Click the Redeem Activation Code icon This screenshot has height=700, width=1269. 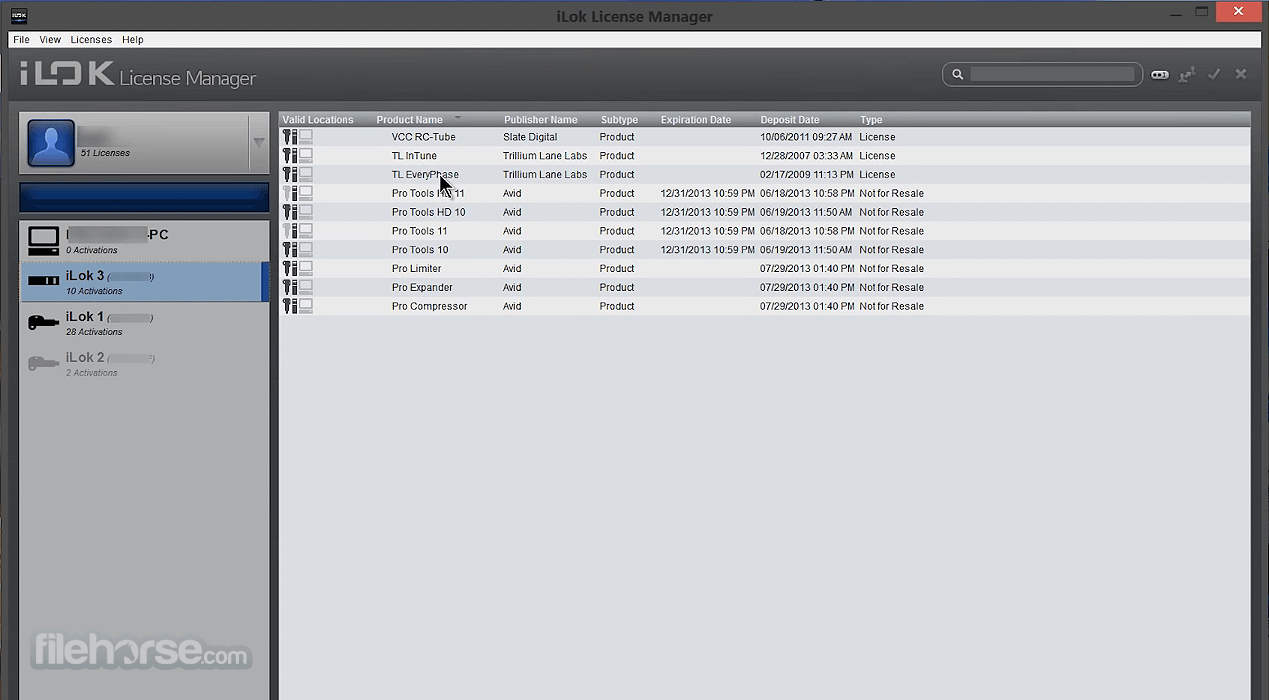(x=1160, y=75)
